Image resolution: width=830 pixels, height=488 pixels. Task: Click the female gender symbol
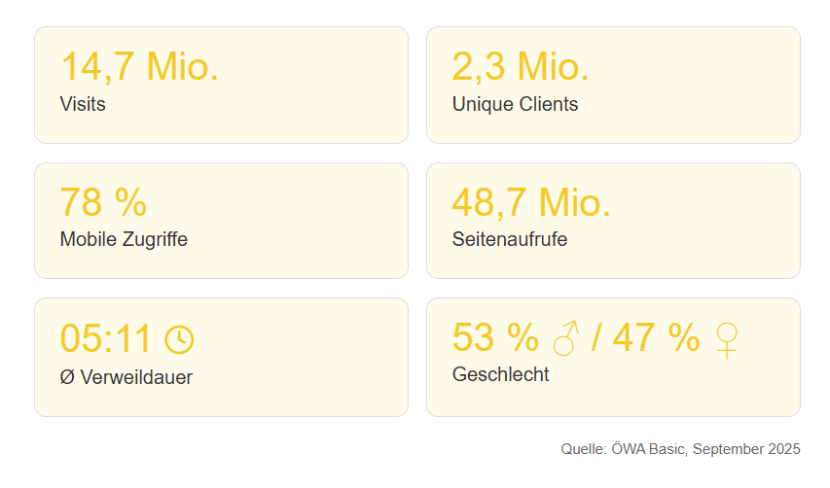[727, 340]
